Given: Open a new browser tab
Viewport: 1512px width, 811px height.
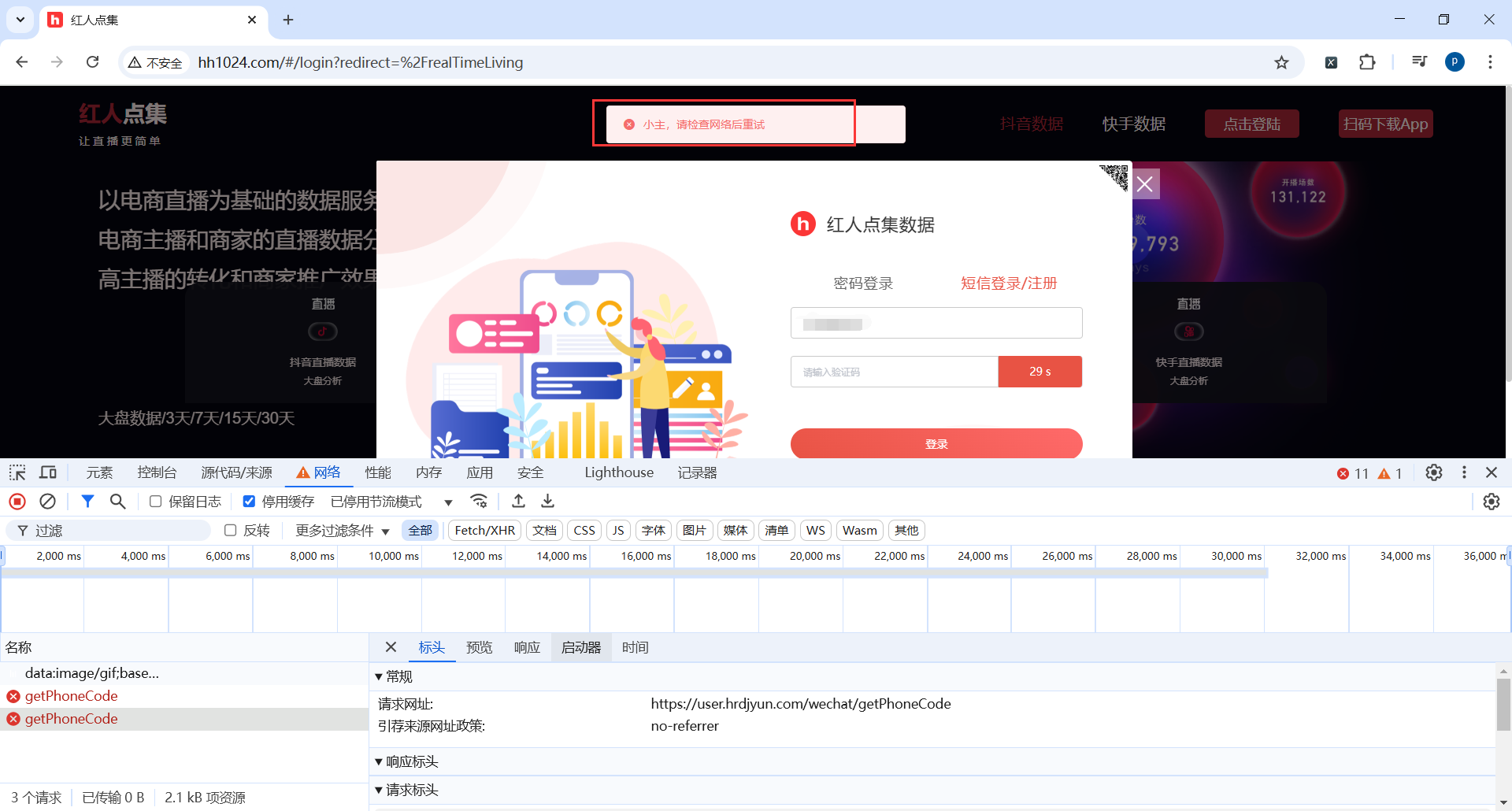Looking at the screenshot, I should 288,20.
